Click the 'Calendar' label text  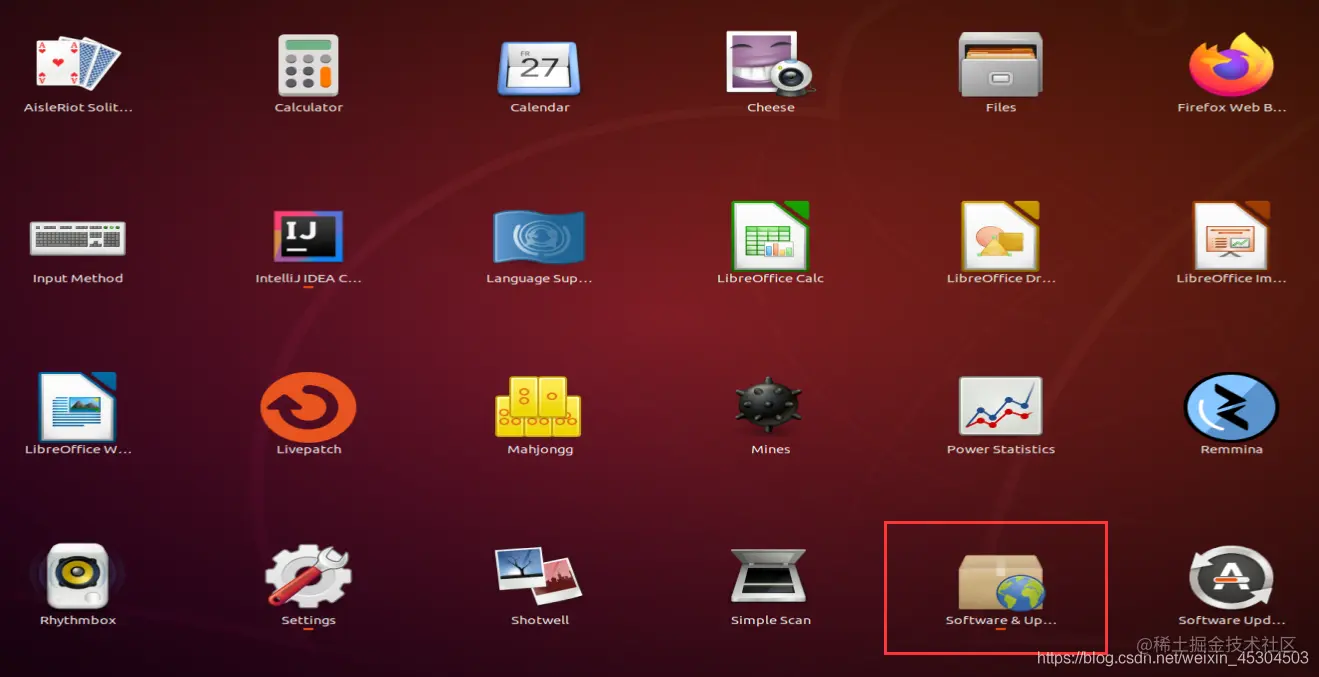539,108
